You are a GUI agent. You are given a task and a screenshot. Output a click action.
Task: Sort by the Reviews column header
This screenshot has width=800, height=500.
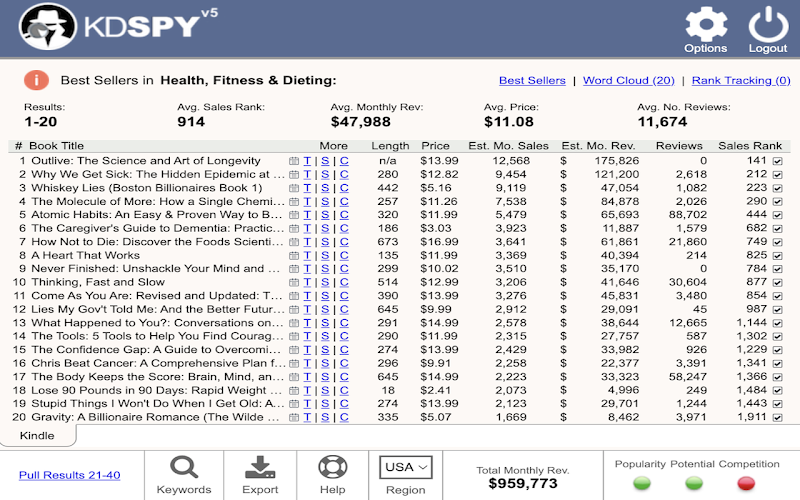[679, 146]
